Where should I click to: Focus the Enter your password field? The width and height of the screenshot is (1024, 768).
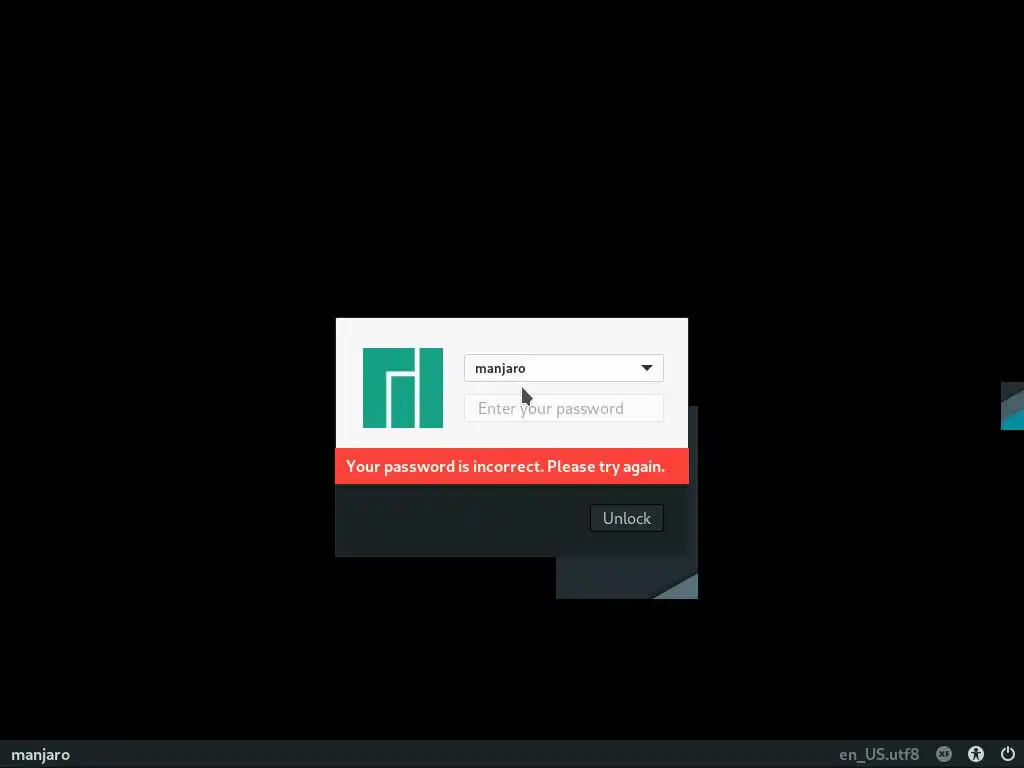pyautogui.click(x=564, y=408)
